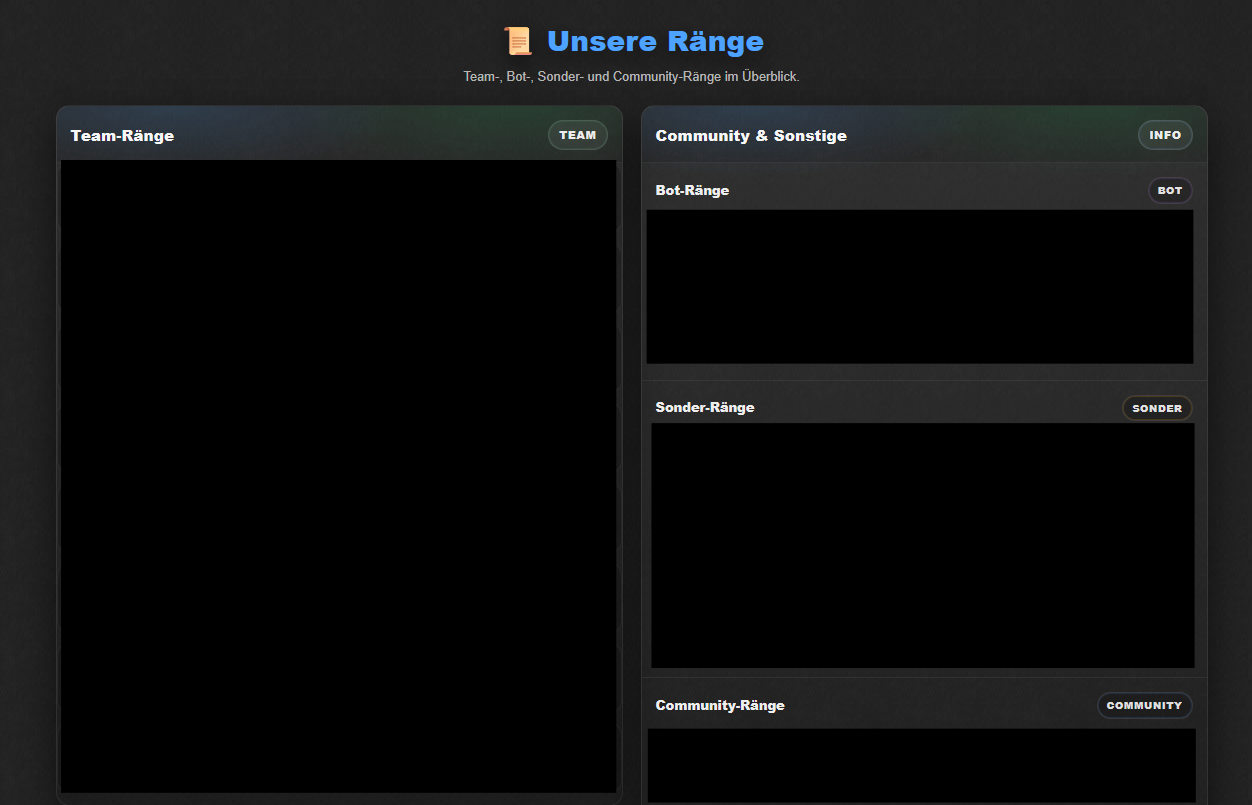Click the scroll icon beside the page title
This screenshot has width=1252, height=805.
pyautogui.click(x=518, y=41)
